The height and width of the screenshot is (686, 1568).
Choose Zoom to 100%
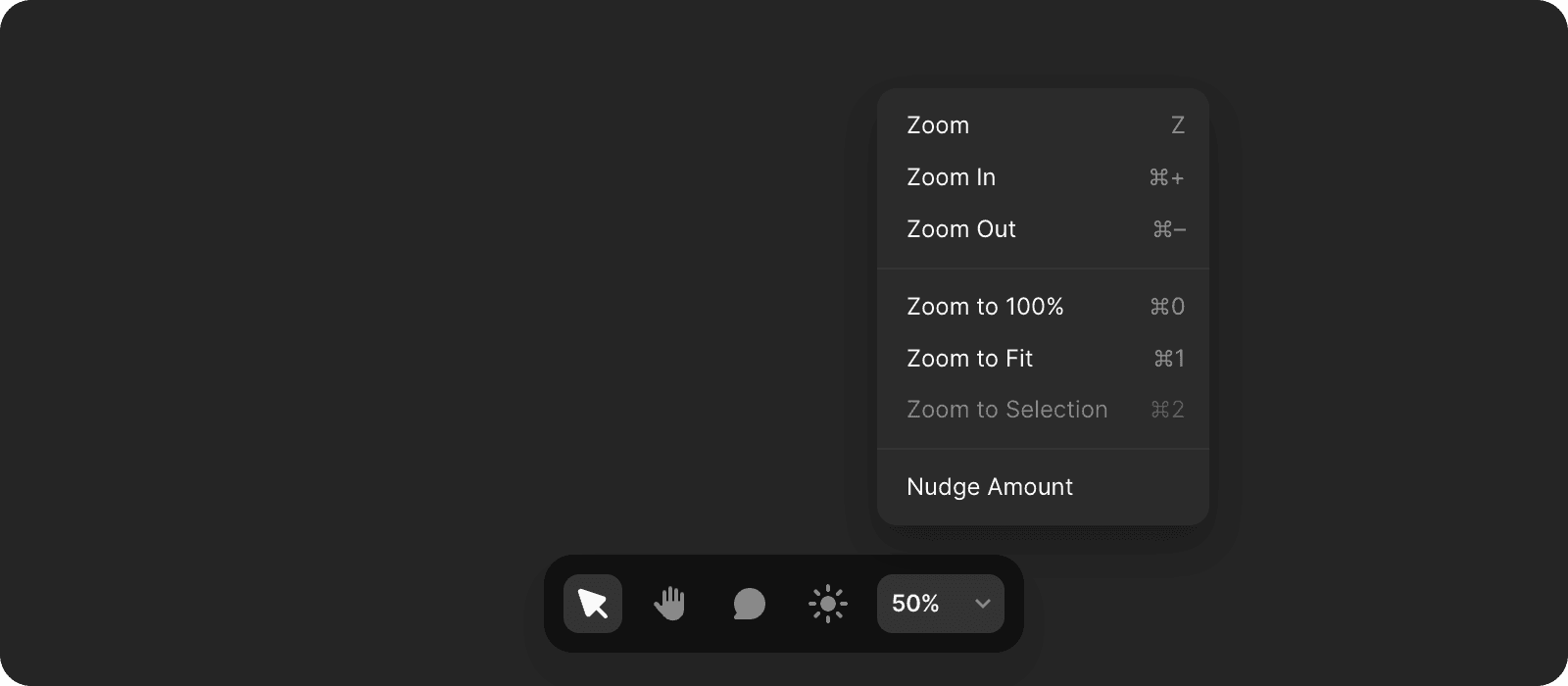point(985,307)
